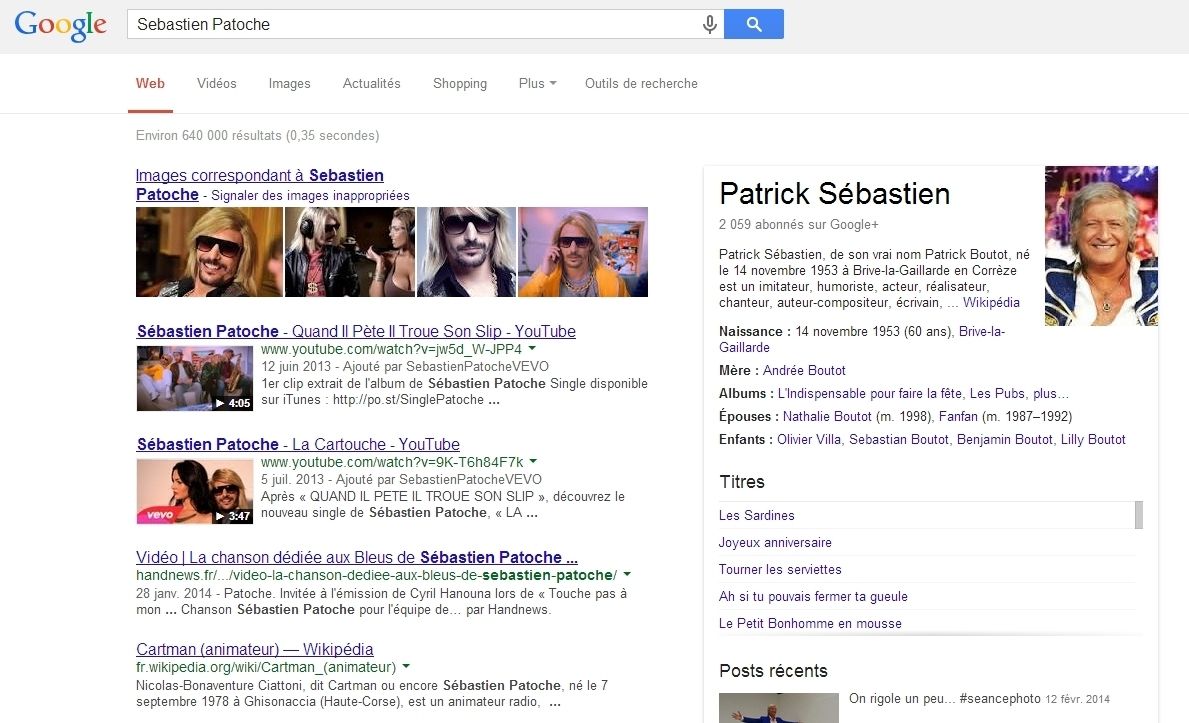Click Benjamin Boutot child link
This screenshot has height=723, width=1189.
pyautogui.click(x=1005, y=439)
